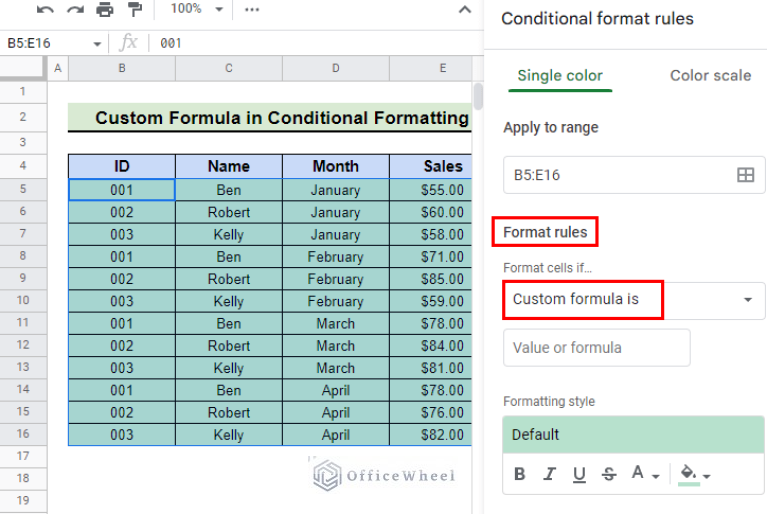The height and width of the screenshot is (514, 767).
Task: Click the Value or formula field
Action: (x=596, y=348)
